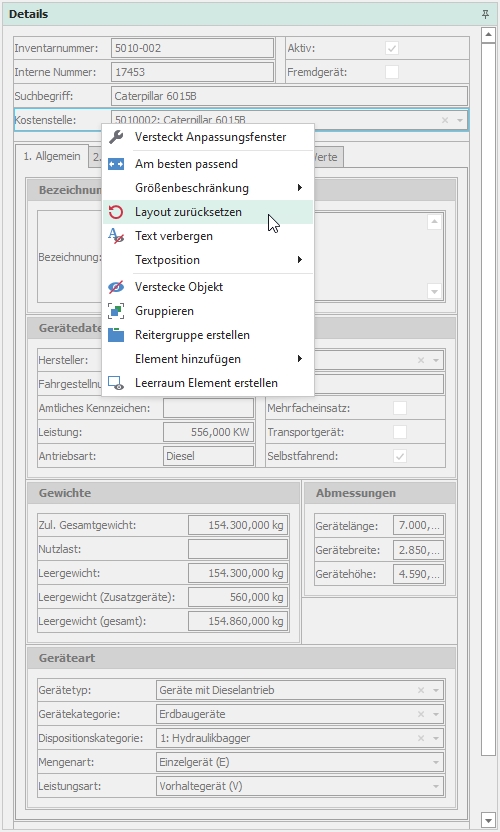Open the Gerätetyp dropdown arrow
The image size is (500, 832).
(436, 690)
